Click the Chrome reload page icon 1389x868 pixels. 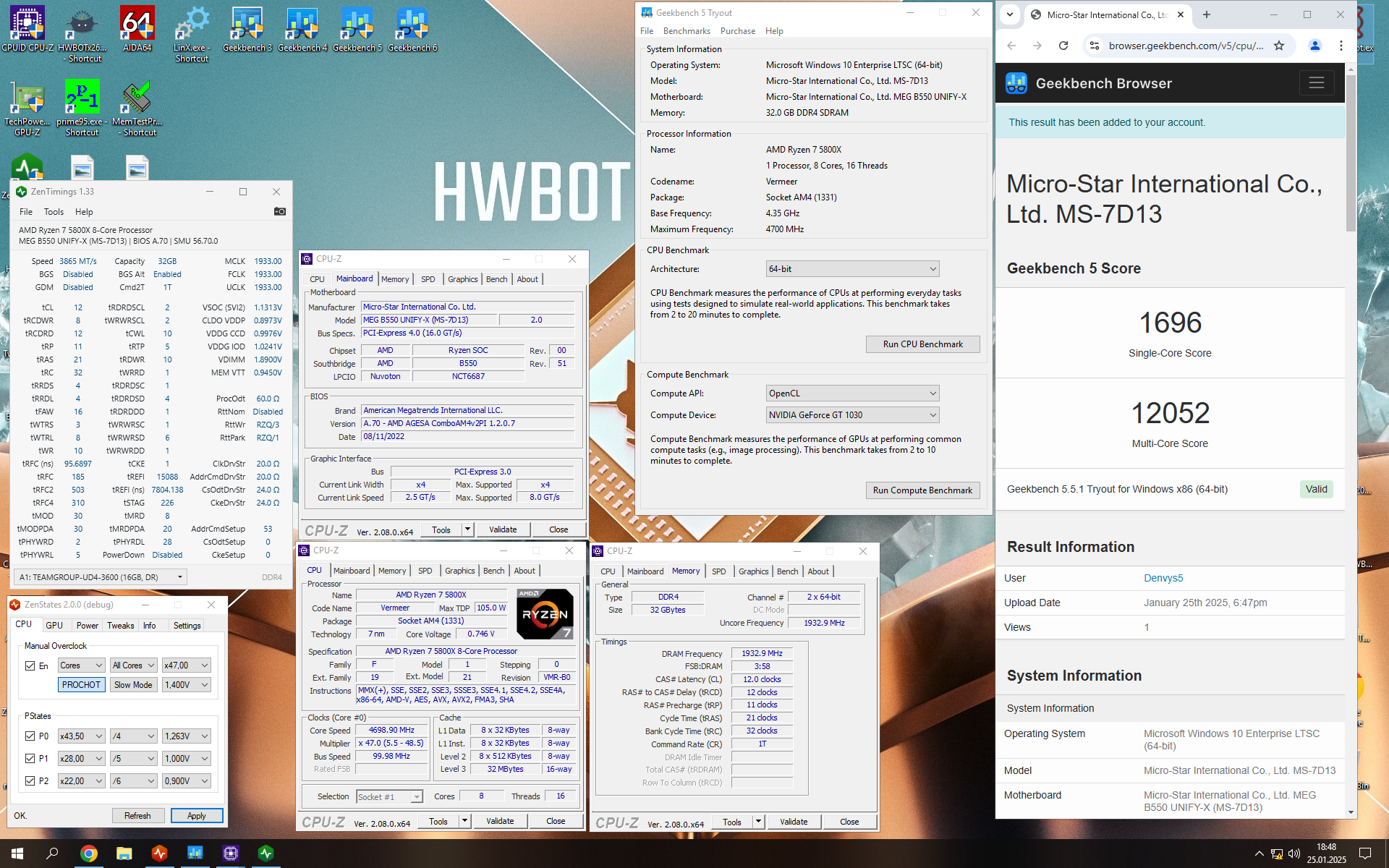1063,46
